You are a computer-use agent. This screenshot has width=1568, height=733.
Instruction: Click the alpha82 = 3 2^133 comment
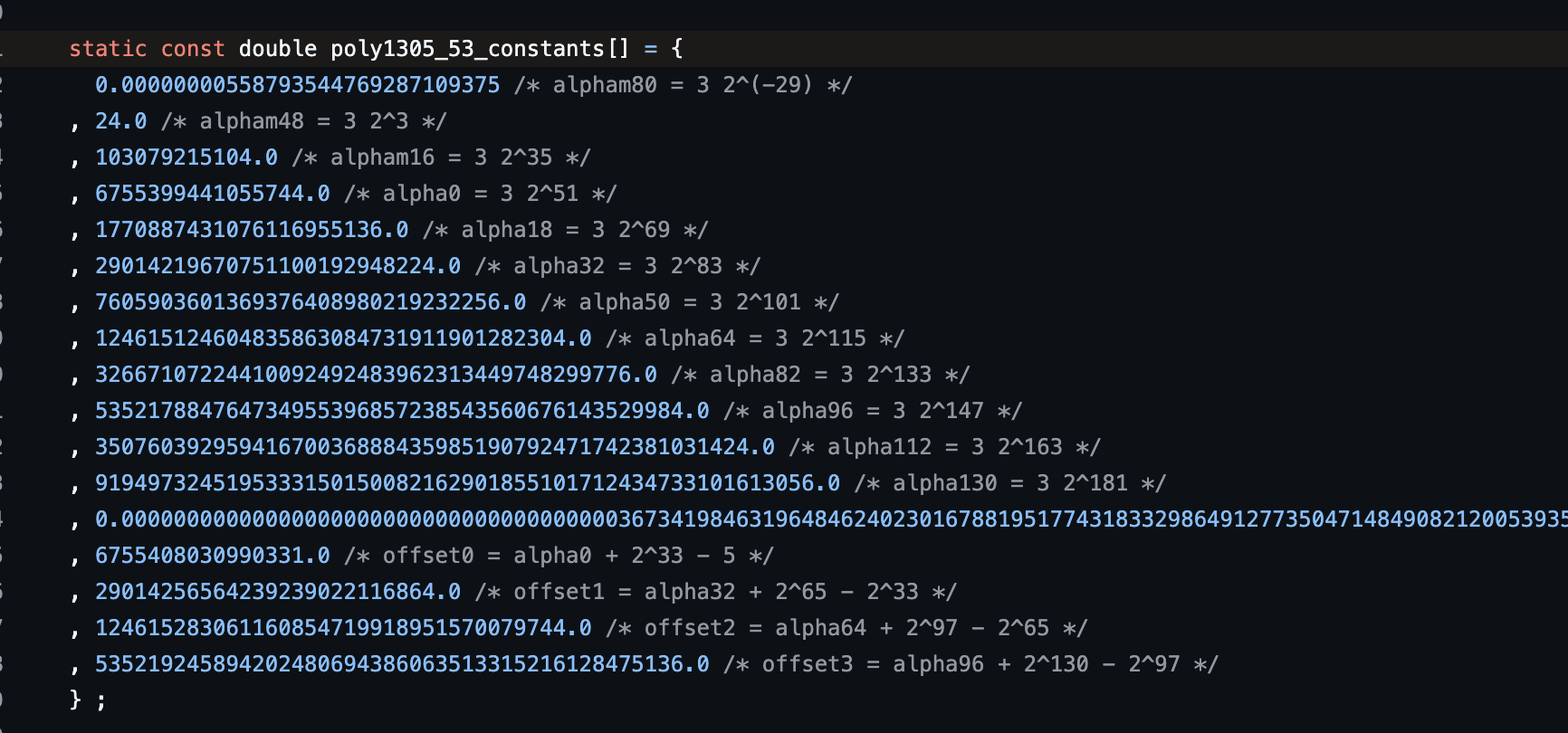tap(821, 375)
